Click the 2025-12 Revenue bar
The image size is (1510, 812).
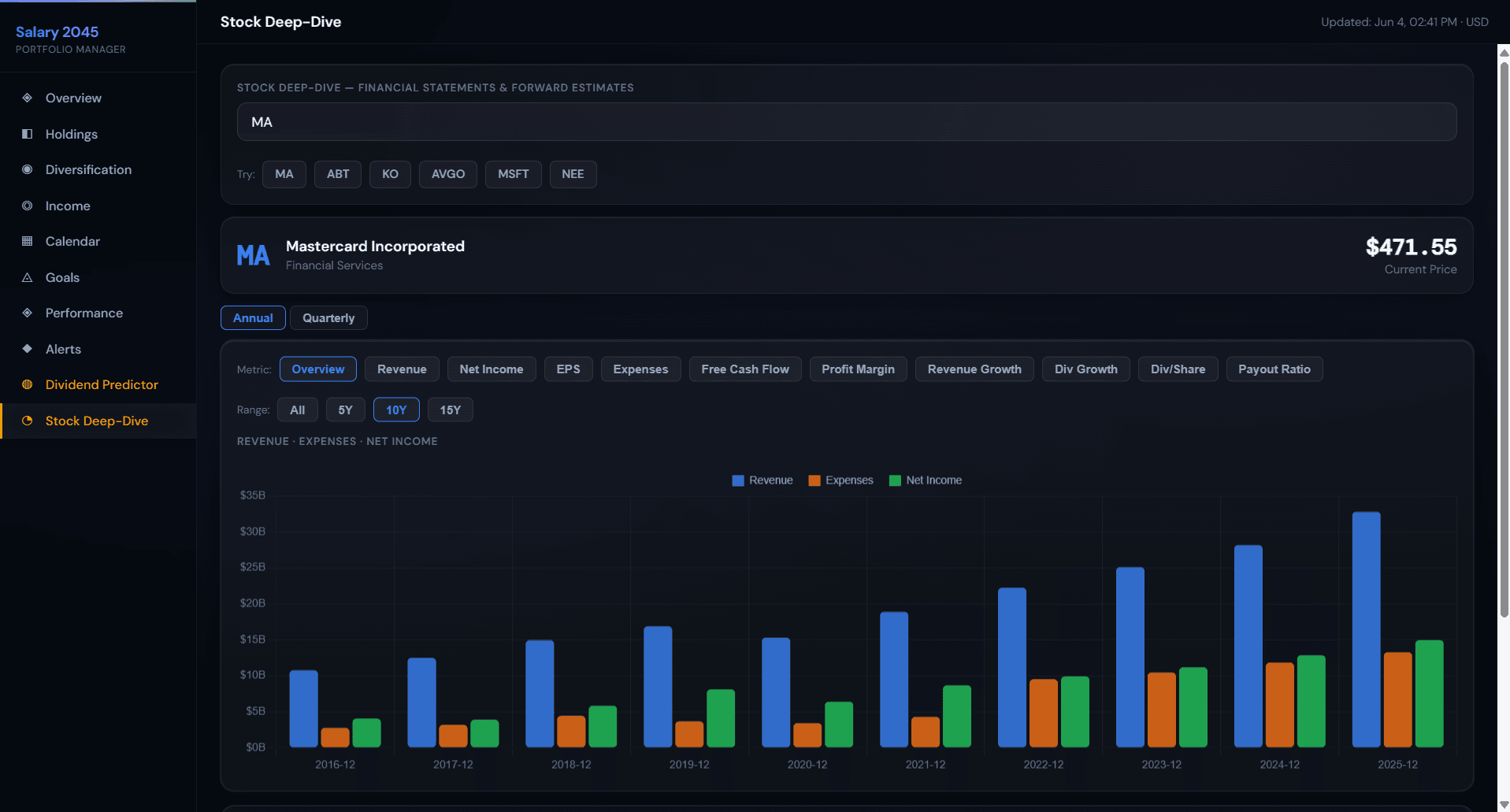click(1367, 629)
